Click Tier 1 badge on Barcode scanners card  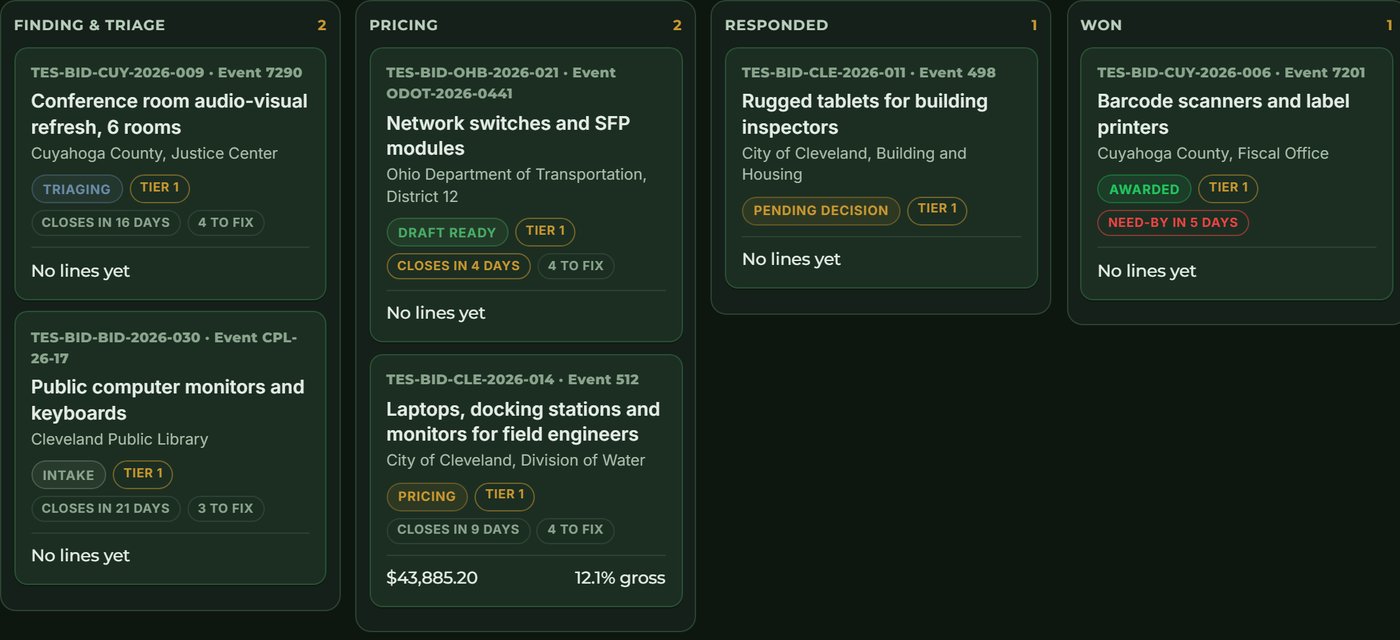pos(1228,188)
